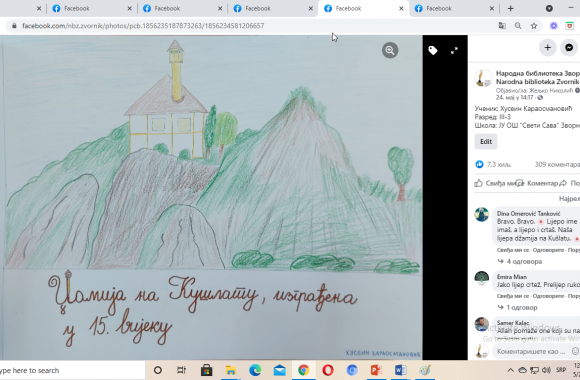
Task: Click the browser zoom magnifier icon
Action: coord(518,26)
